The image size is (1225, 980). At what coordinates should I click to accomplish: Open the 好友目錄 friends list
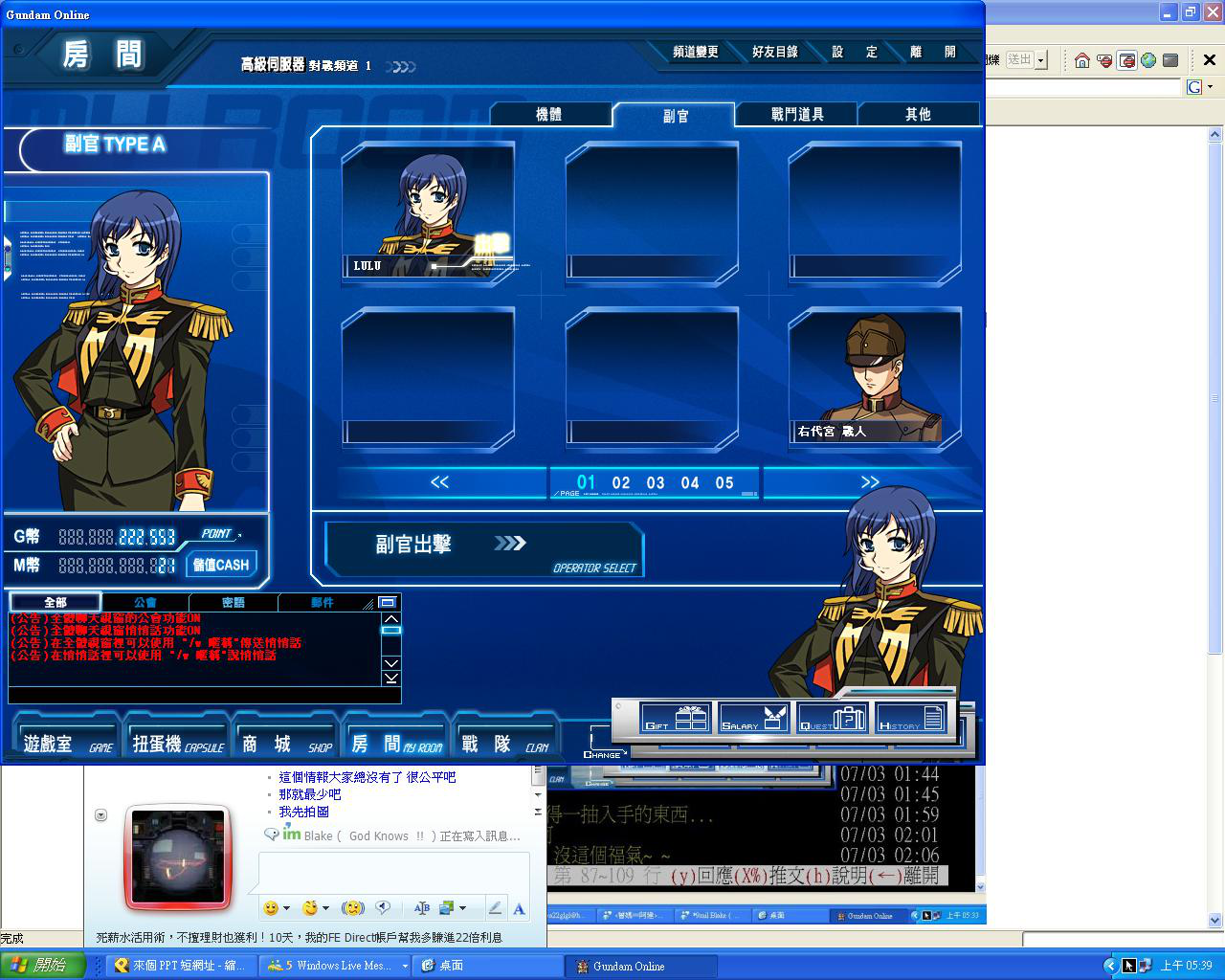775,52
